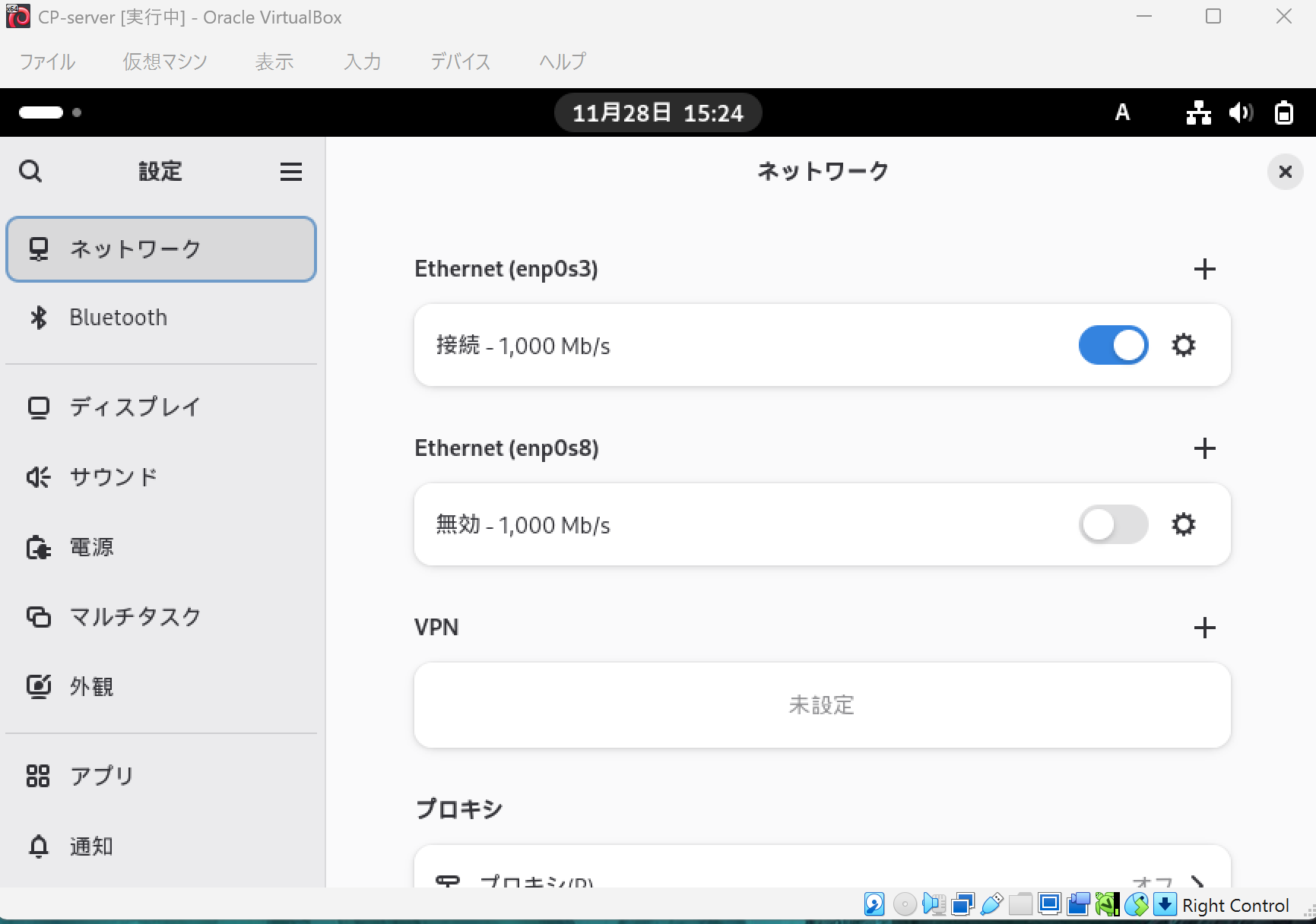Viewport: 1316px width, 924px height.
Task: Open the ファイル menu
Action: coord(47,62)
